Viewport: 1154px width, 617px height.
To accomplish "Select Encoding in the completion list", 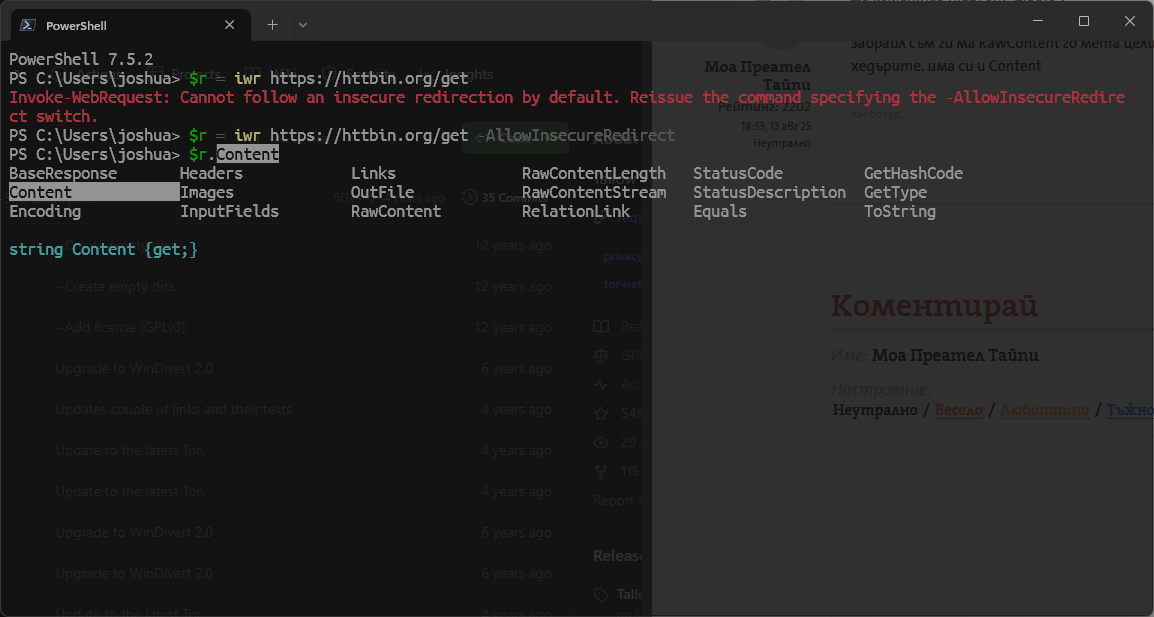I will pos(45,212).
